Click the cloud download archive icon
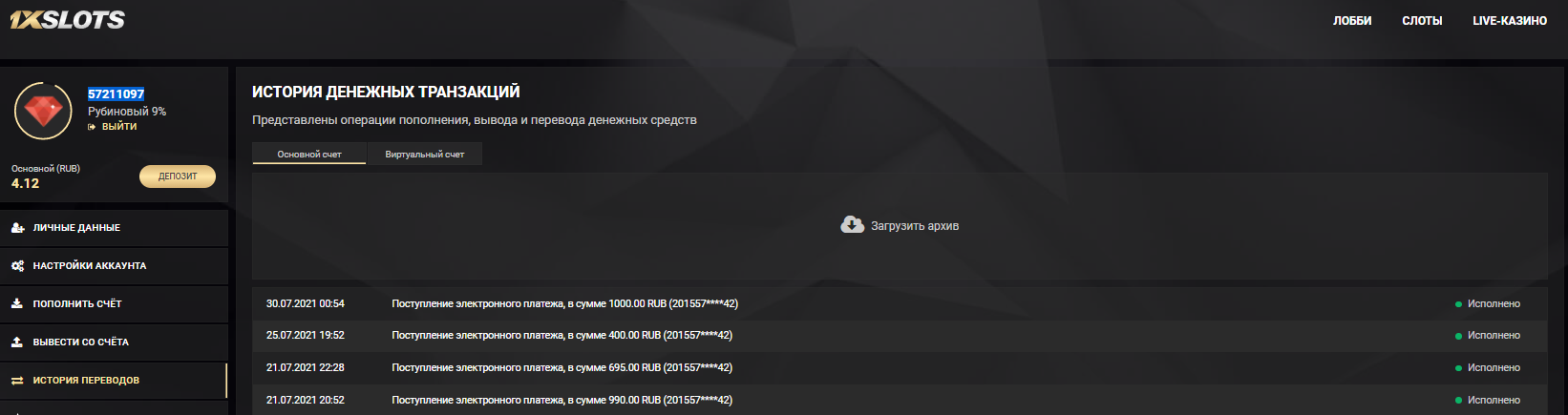The width and height of the screenshot is (1568, 415). (x=852, y=225)
